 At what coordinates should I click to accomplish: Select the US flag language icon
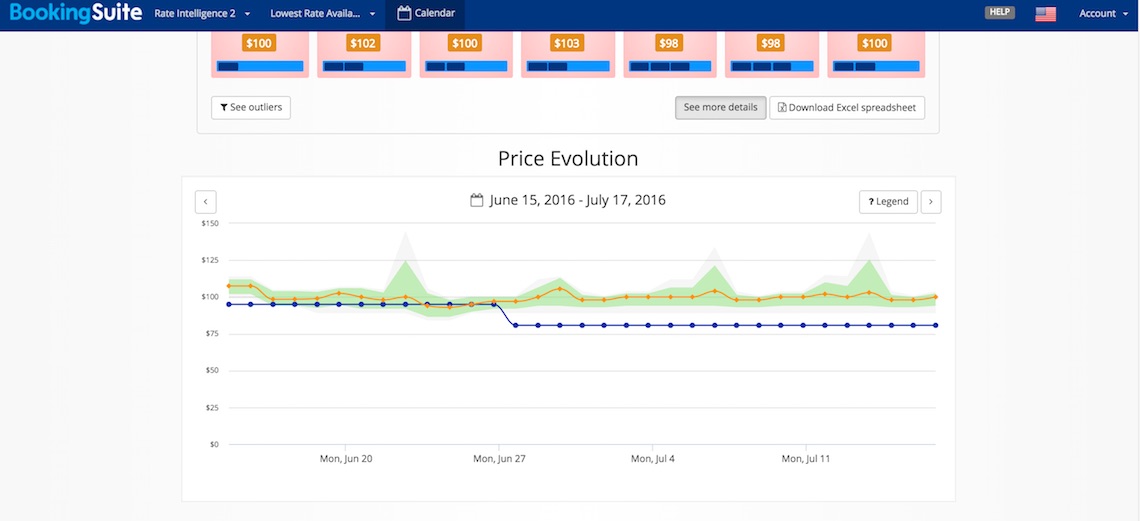pos(1045,14)
